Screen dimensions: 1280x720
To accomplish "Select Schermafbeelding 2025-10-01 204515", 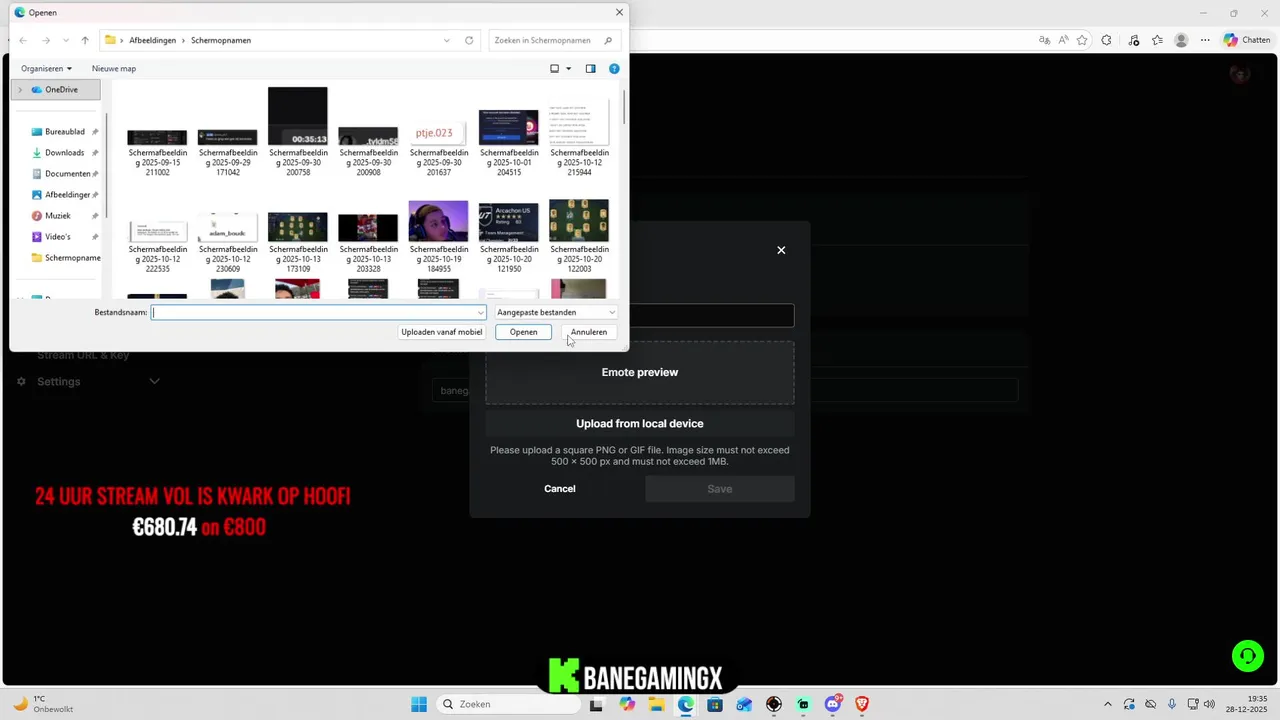I will (509, 143).
